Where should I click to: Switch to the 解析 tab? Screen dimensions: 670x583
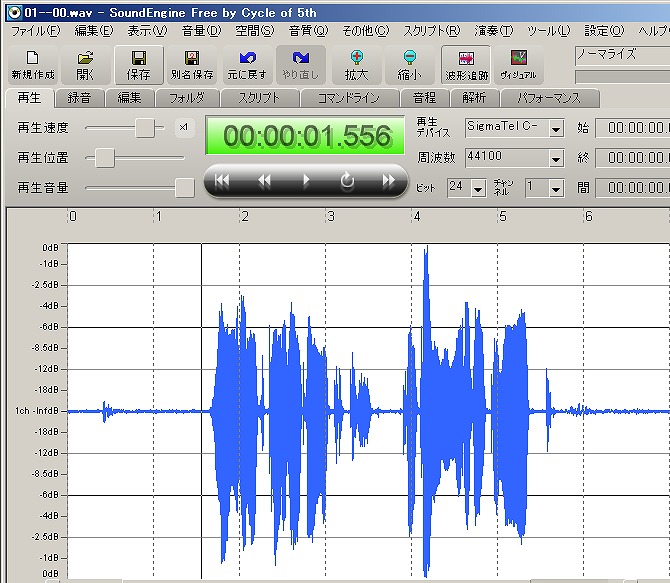click(474, 98)
